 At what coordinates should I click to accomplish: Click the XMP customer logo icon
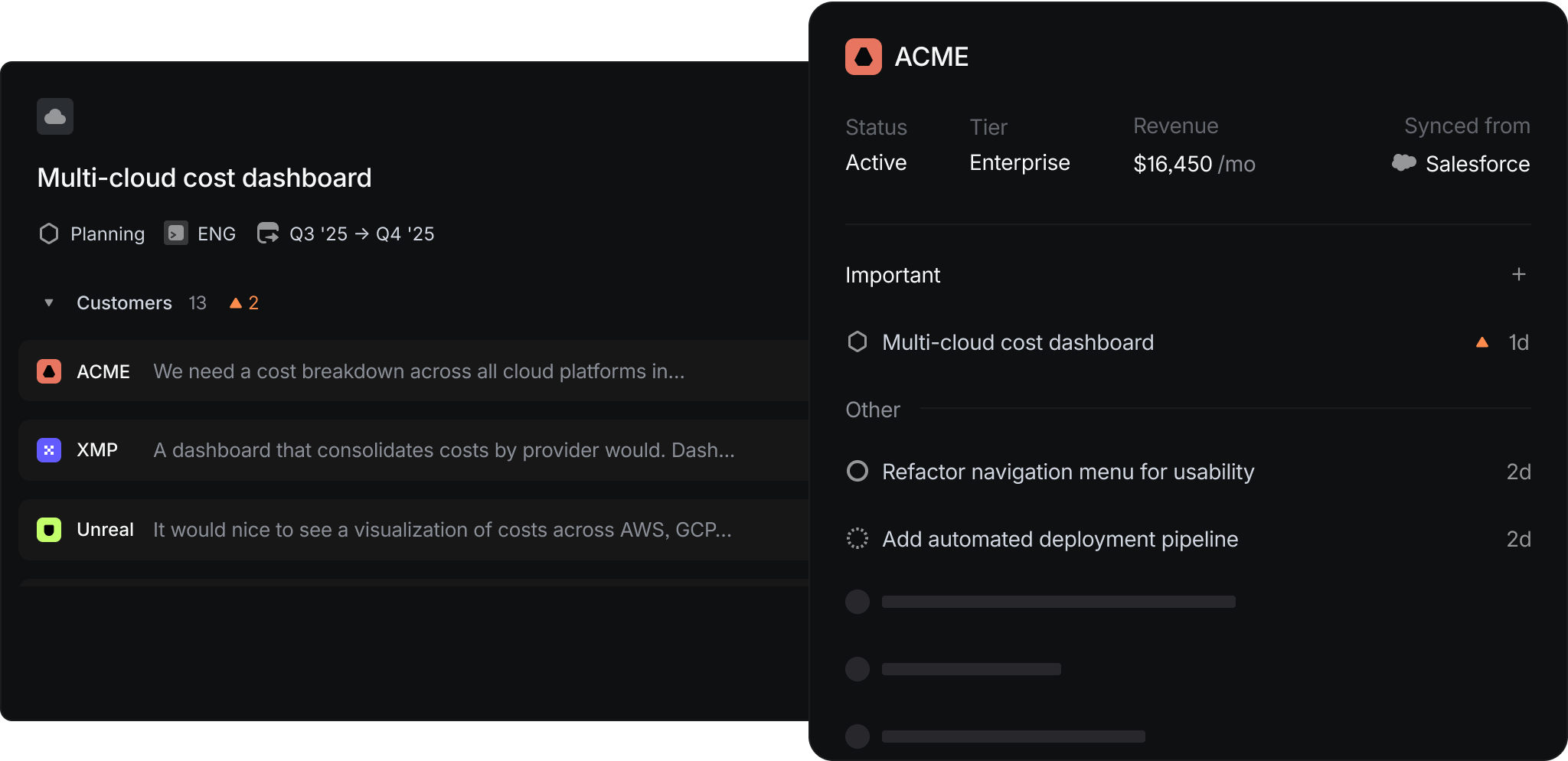pyautogui.click(x=49, y=450)
